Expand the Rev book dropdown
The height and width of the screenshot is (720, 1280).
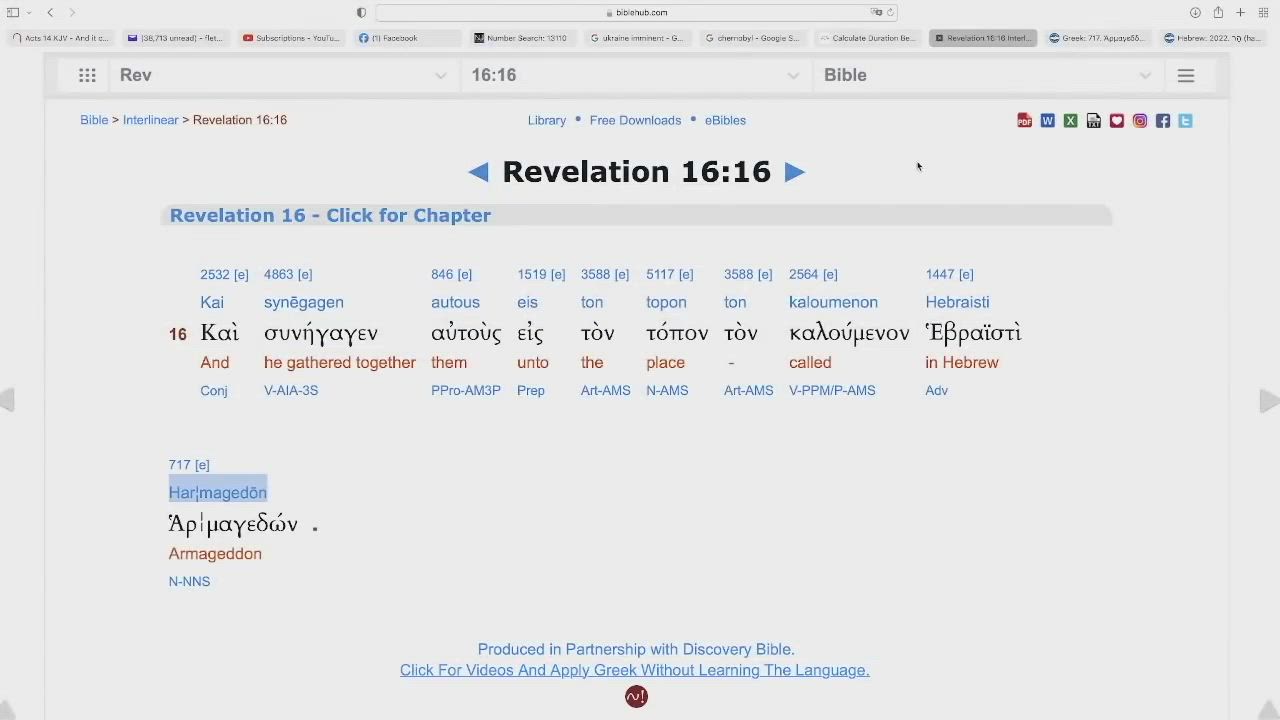click(x=440, y=76)
